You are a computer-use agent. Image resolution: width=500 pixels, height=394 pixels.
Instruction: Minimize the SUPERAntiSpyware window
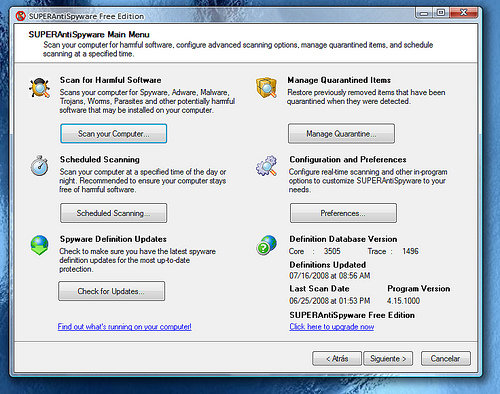(x=424, y=13)
